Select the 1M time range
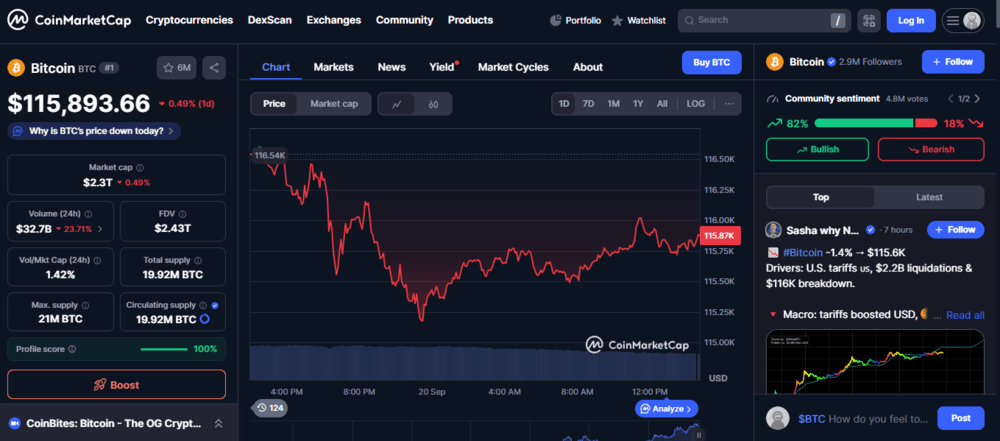 (614, 103)
